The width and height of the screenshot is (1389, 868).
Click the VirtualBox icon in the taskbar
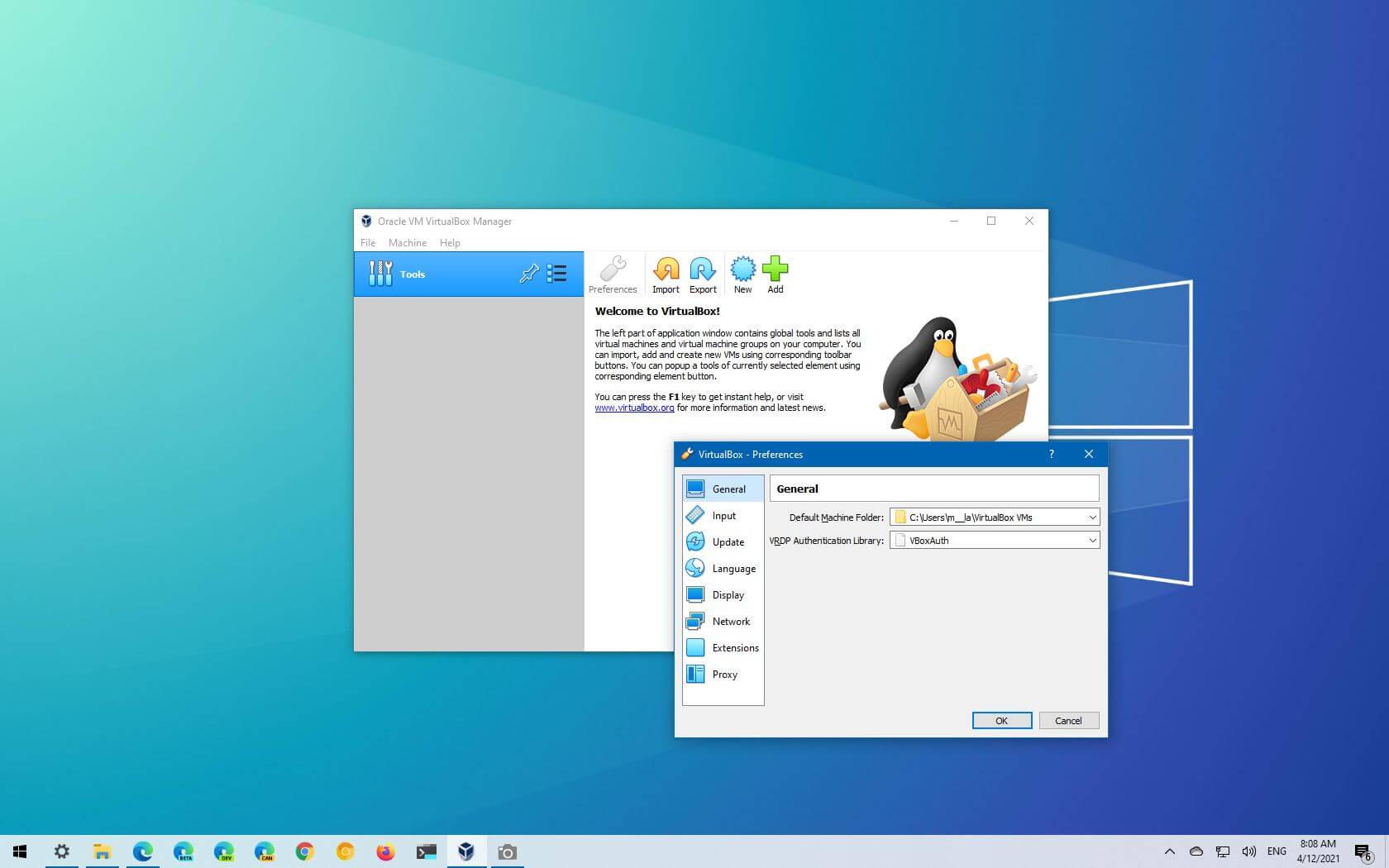(466, 851)
